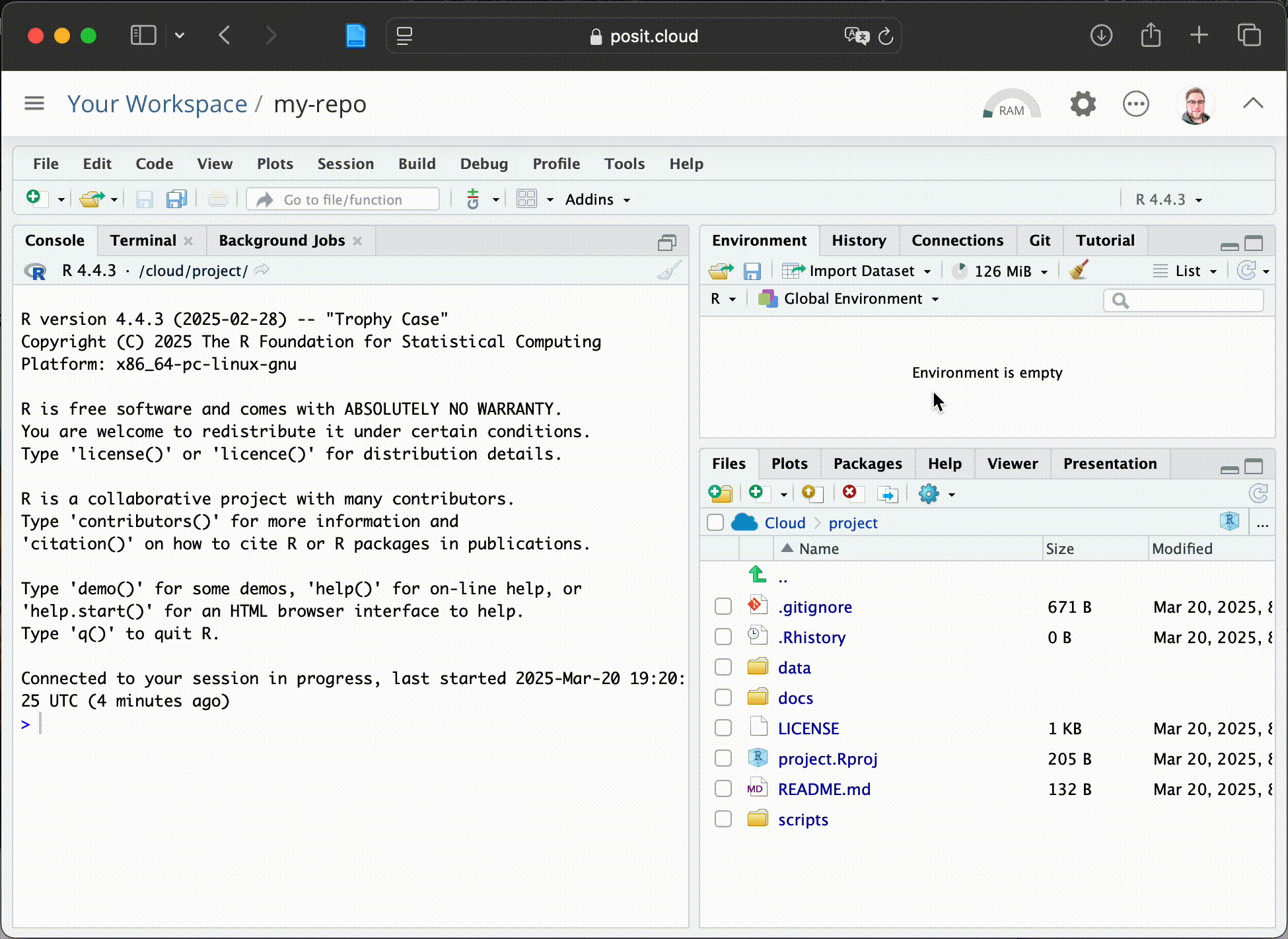
Task: Go up to parent directory arrow icon
Action: (758, 575)
